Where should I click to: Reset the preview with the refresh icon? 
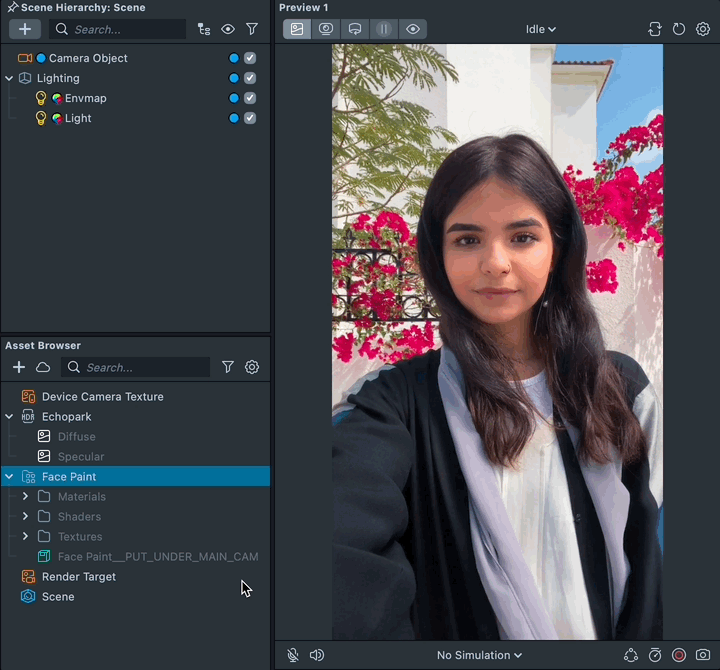tap(679, 29)
